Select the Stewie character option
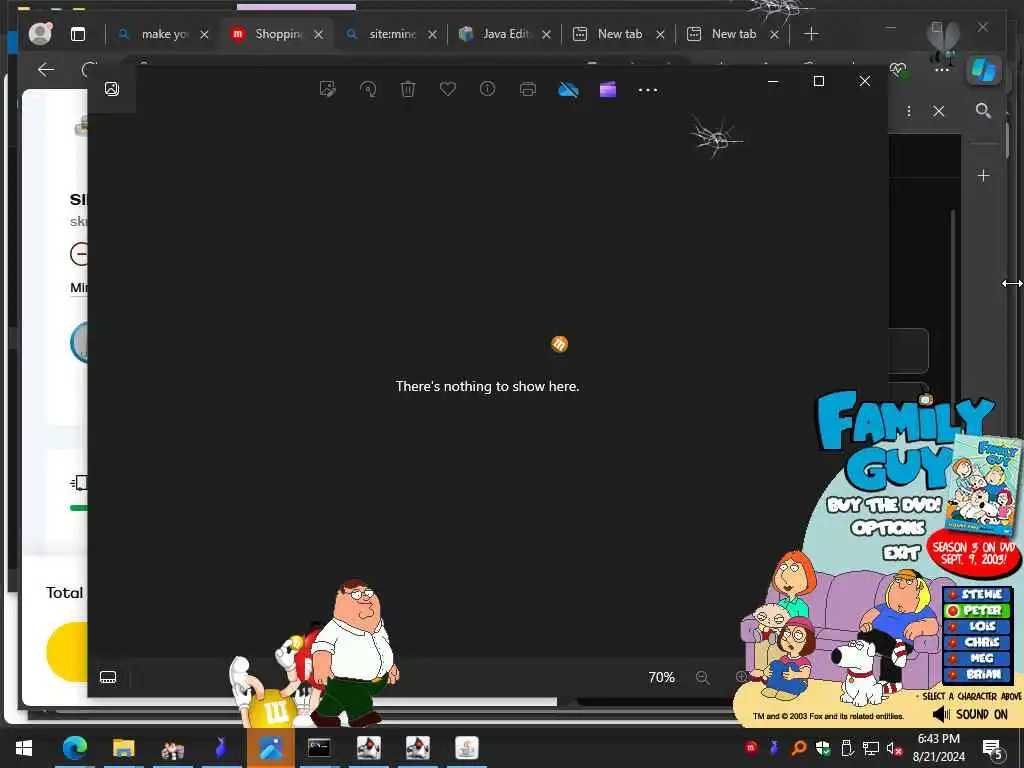This screenshot has width=1024, height=768. [x=978, y=594]
